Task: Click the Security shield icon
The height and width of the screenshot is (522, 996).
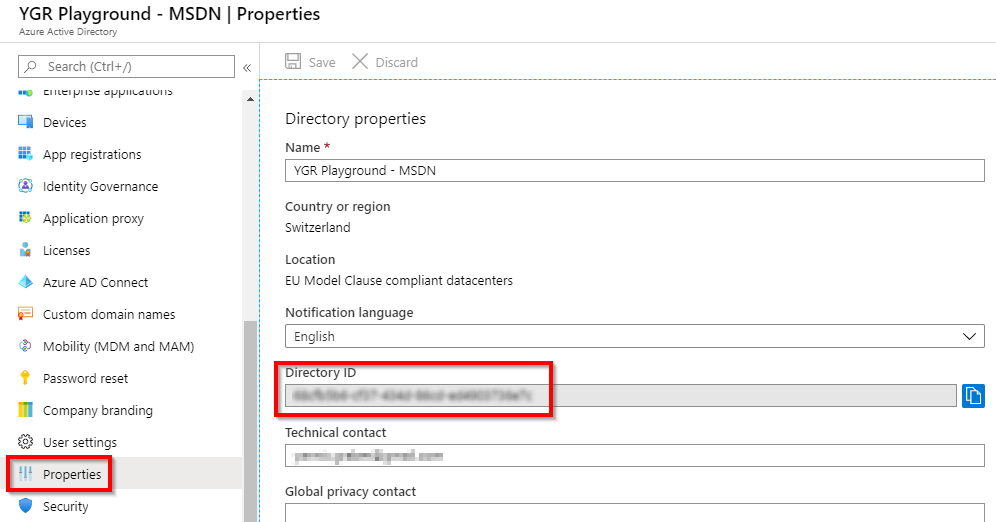Action: point(25,506)
